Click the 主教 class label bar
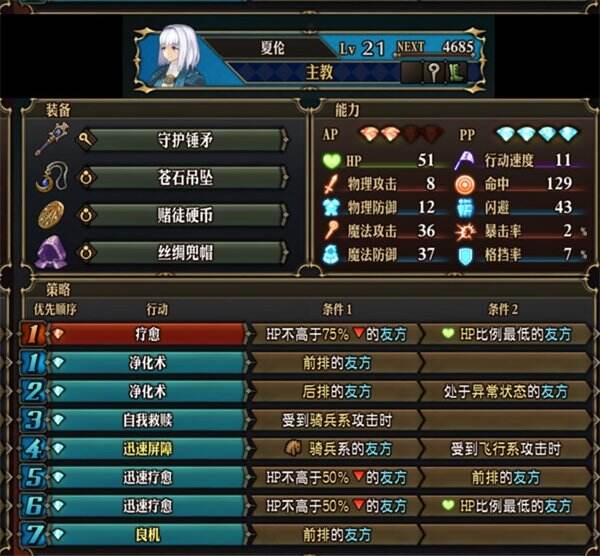Viewport: 600px width, 556px height. (x=318, y=72)
